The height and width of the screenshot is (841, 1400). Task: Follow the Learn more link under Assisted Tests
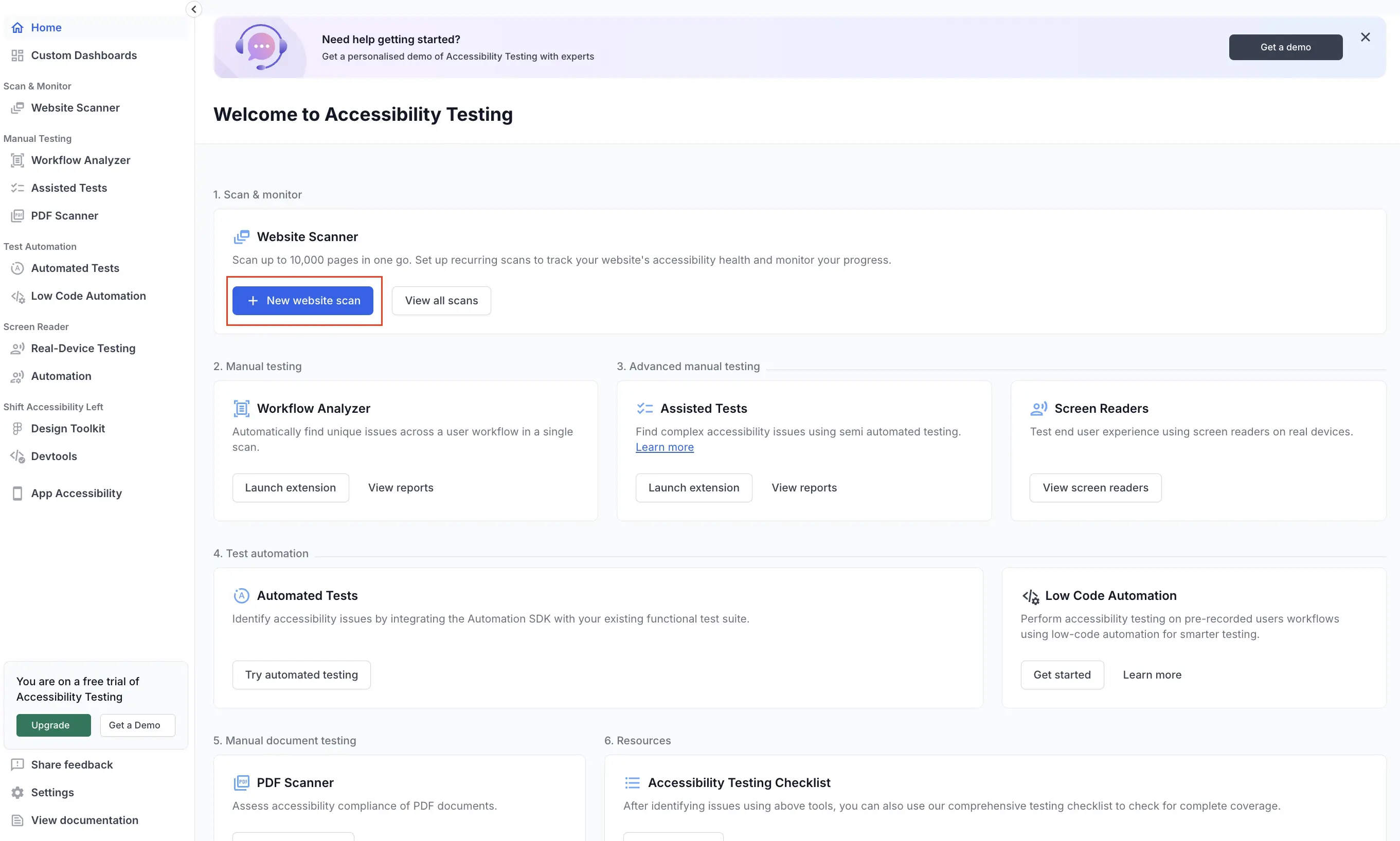[x=665, y=447]
